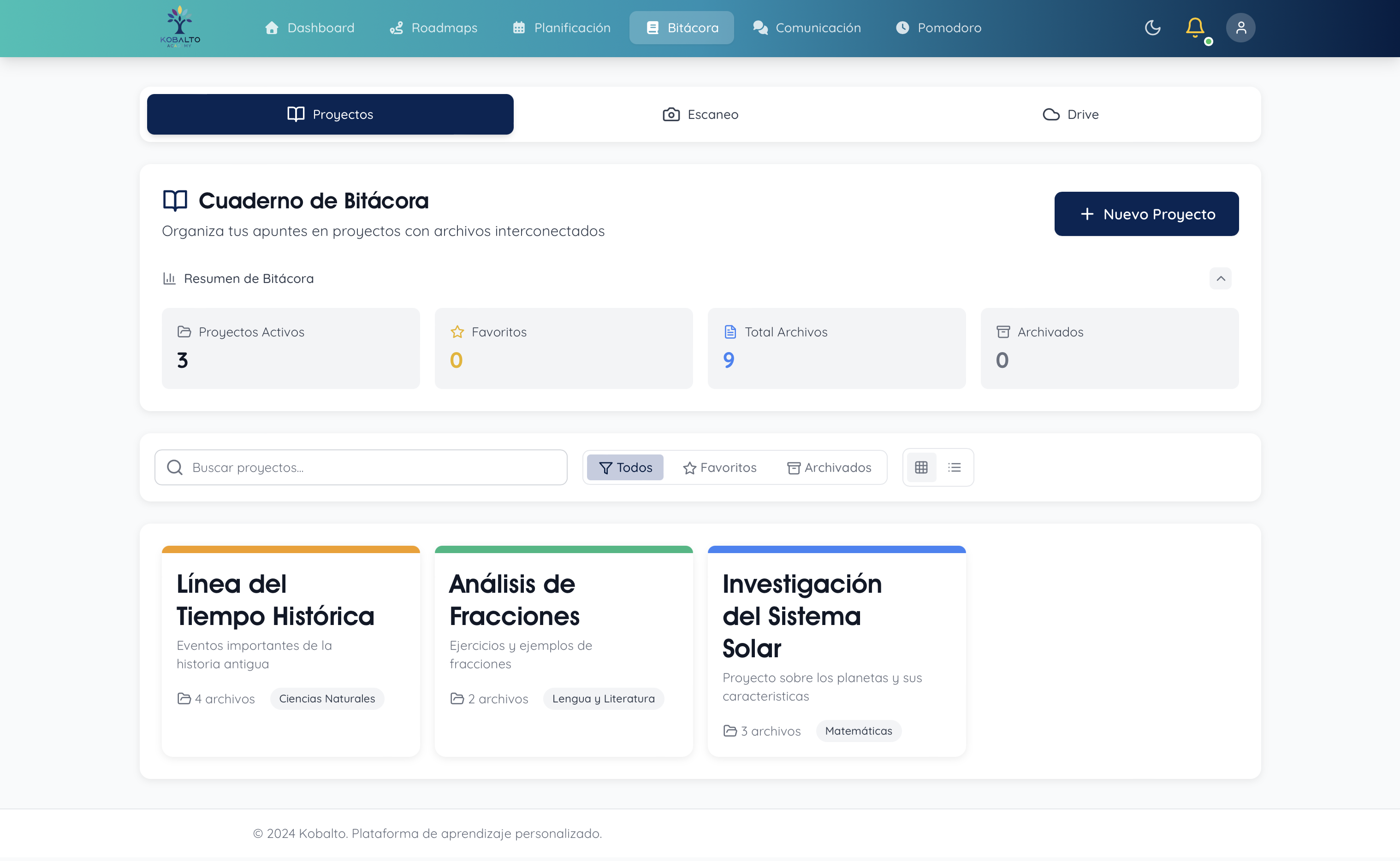Collapse the Resumen de Bitácora section

tap(1221, 278)
